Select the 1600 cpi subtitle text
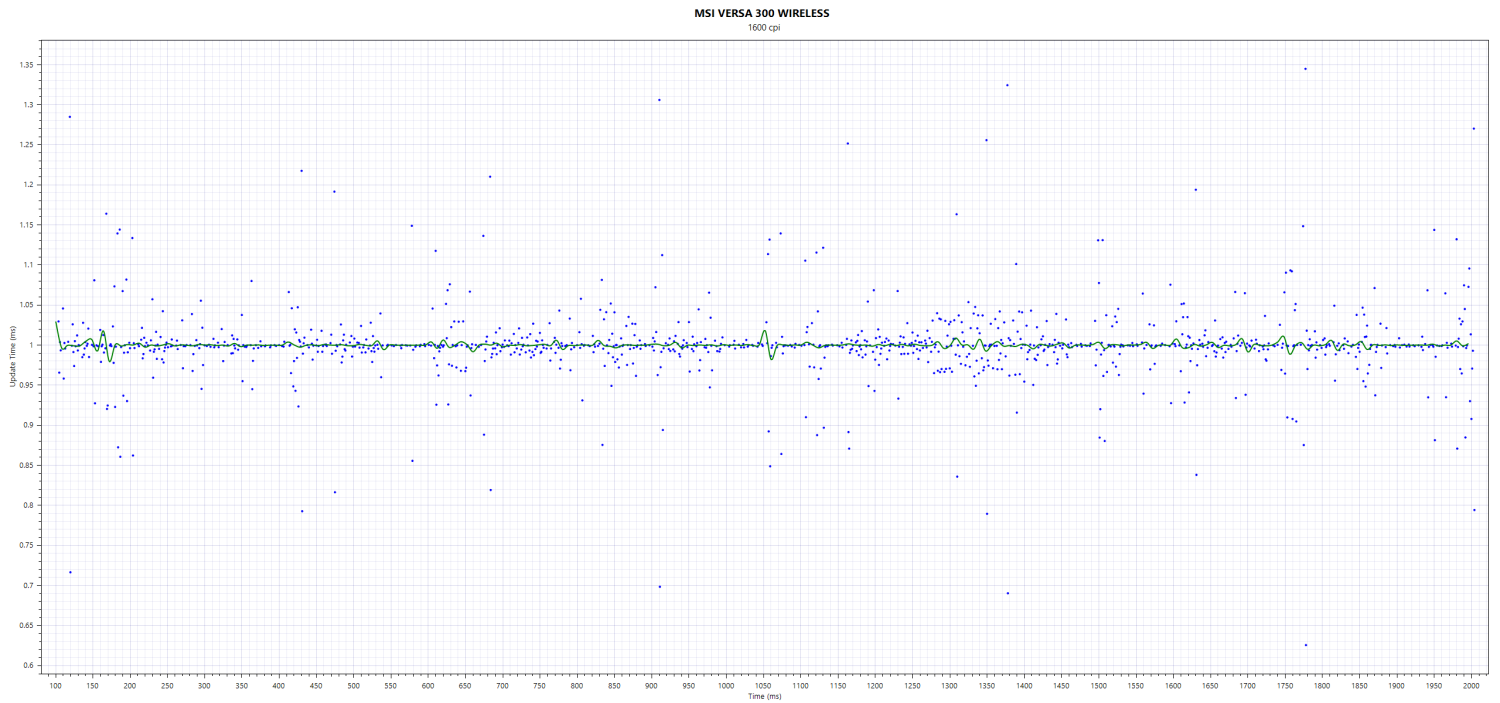This screenshot has height=703, width=1500. click(762, 27)
